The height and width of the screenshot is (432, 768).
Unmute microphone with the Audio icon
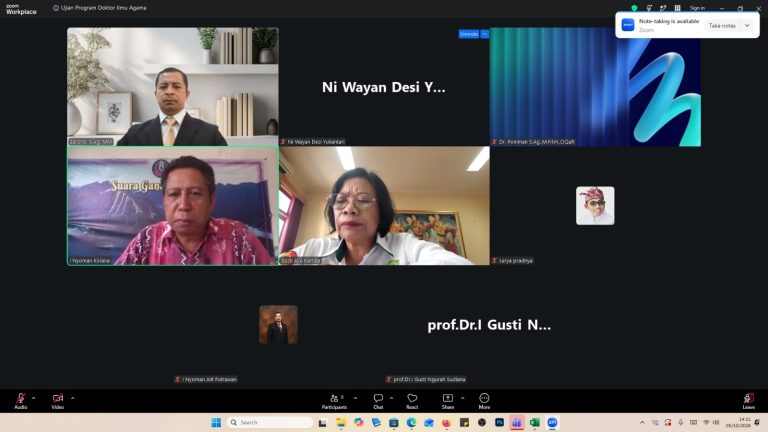click(21, 401)
